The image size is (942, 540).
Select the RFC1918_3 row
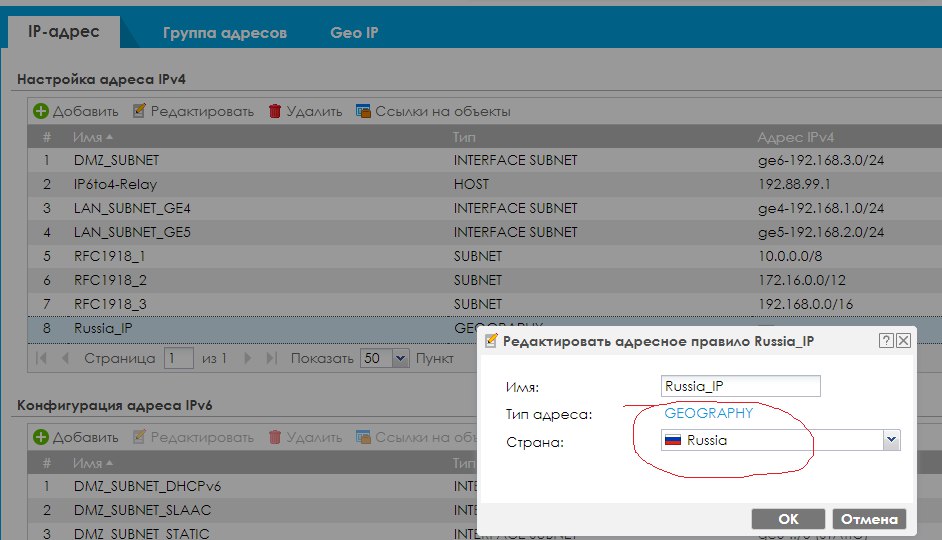tap(484, 305)
